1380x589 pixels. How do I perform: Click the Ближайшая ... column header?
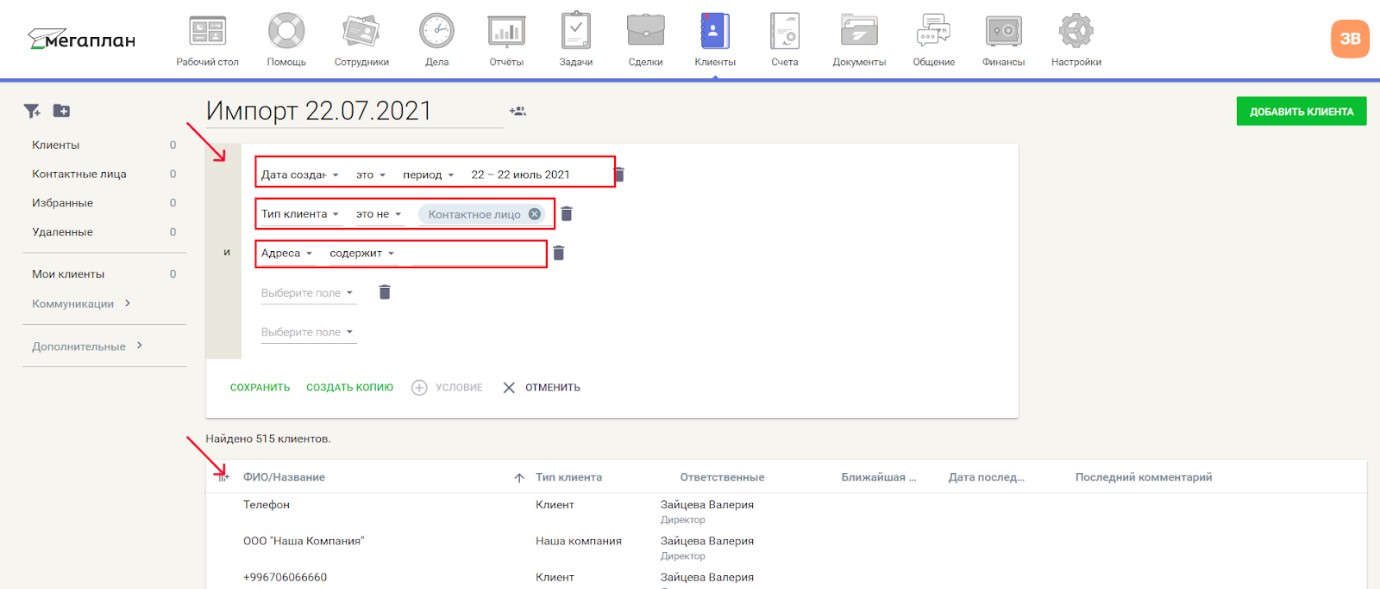pos(880,477)
